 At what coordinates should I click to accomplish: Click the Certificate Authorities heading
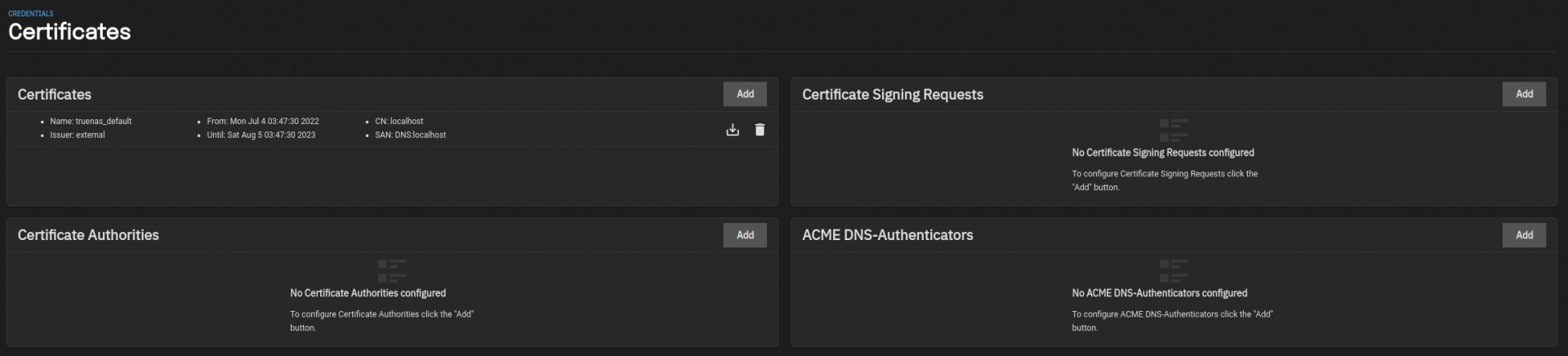tap(88, 235)
